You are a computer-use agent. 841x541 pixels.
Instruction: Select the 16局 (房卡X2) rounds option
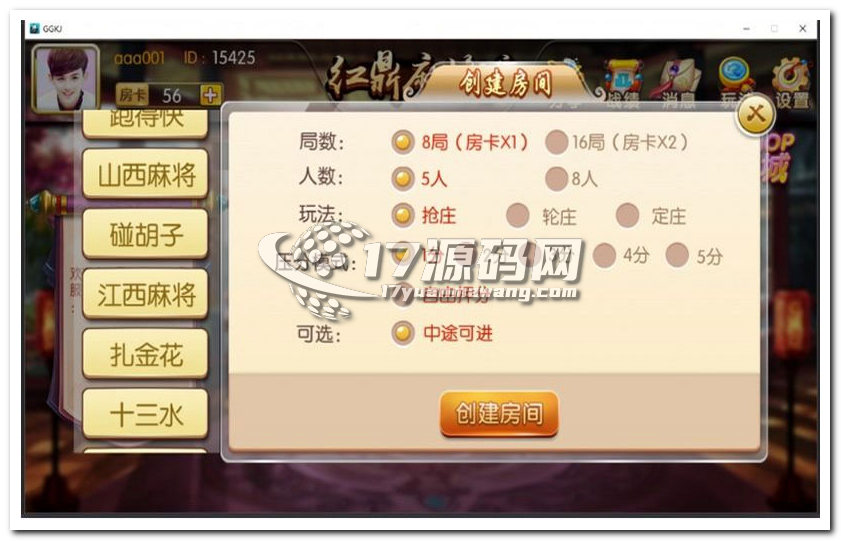[x=616, y=142]
